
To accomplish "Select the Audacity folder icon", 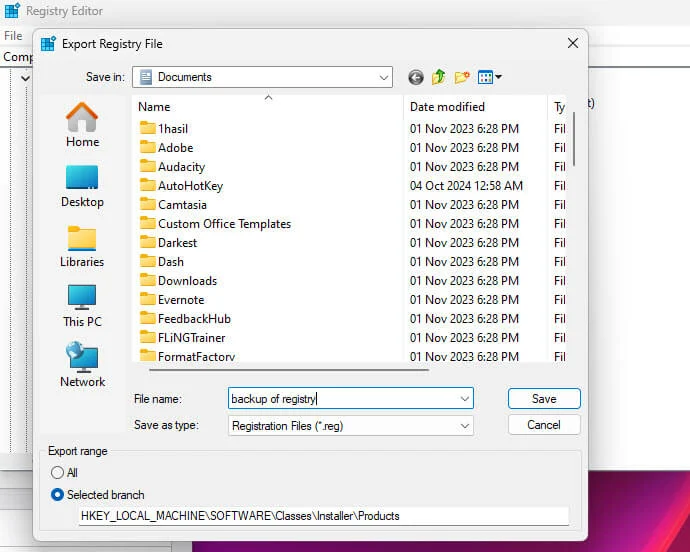I will click(148, 166).
